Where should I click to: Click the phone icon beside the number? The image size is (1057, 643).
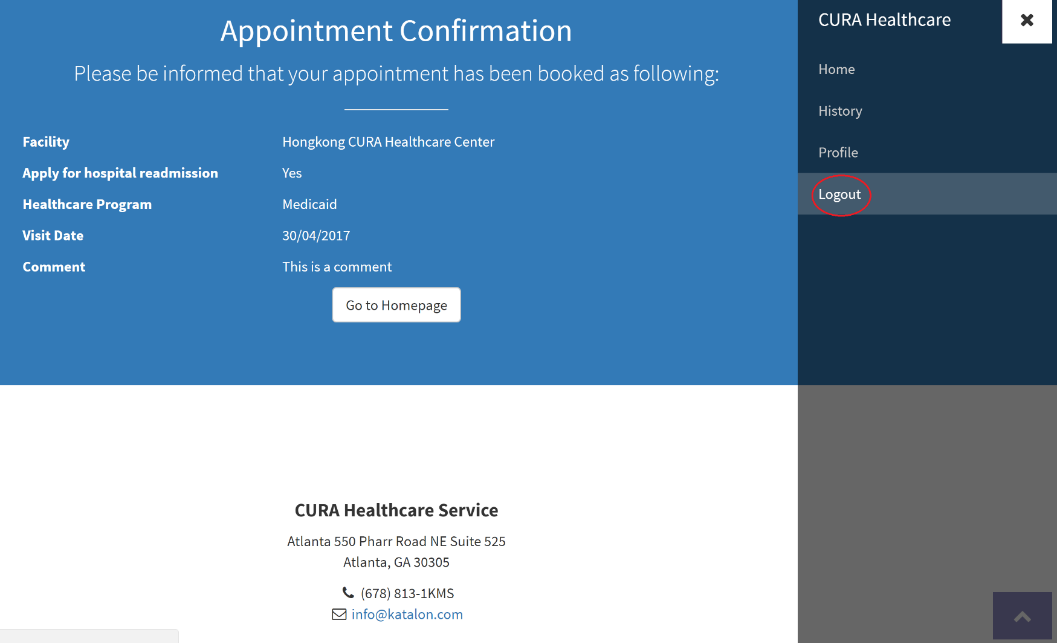(348, 593)
